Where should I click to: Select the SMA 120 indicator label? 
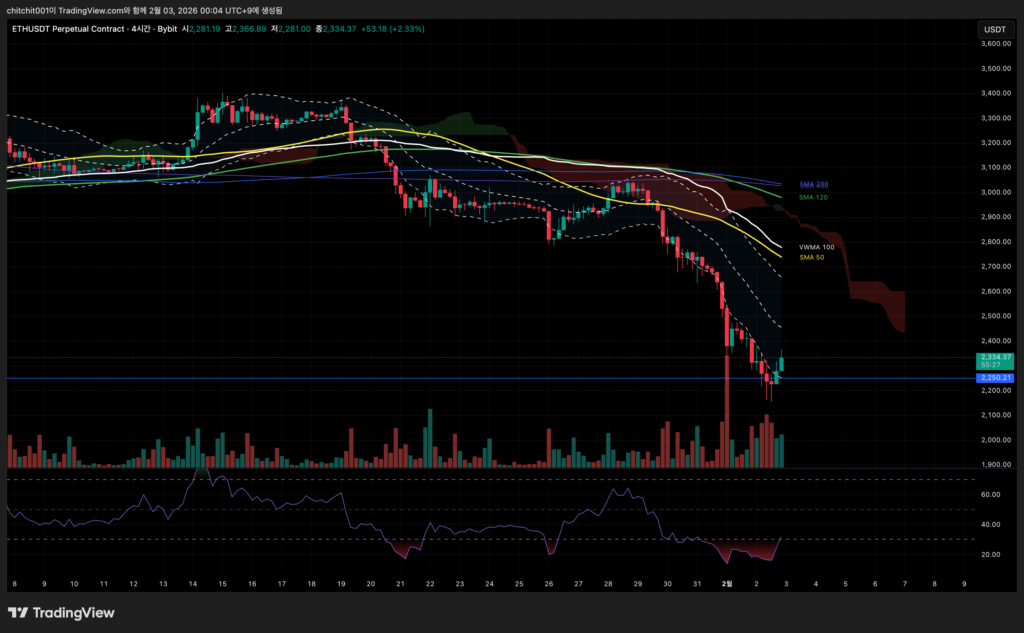813,197
